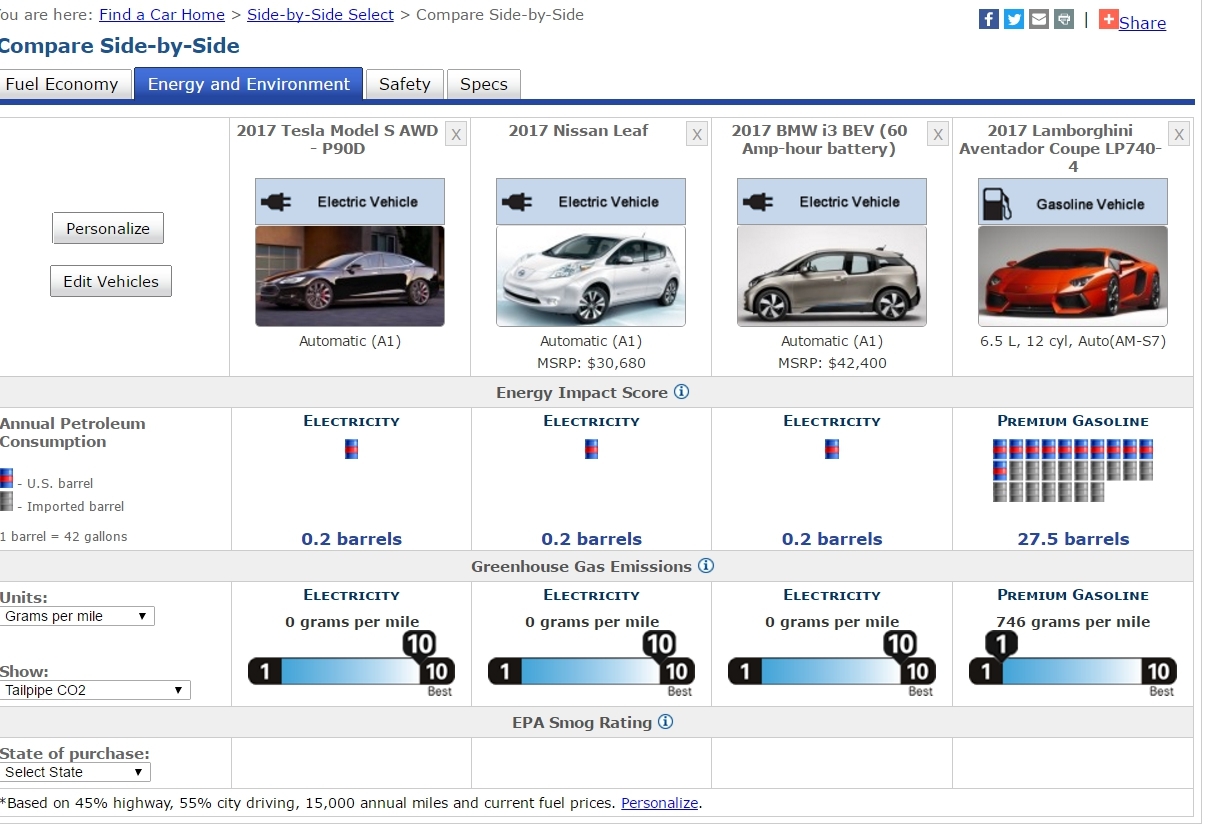
Task: Click the Premium Gasoline label under Energy Impact
Action: coord(1073,421)
